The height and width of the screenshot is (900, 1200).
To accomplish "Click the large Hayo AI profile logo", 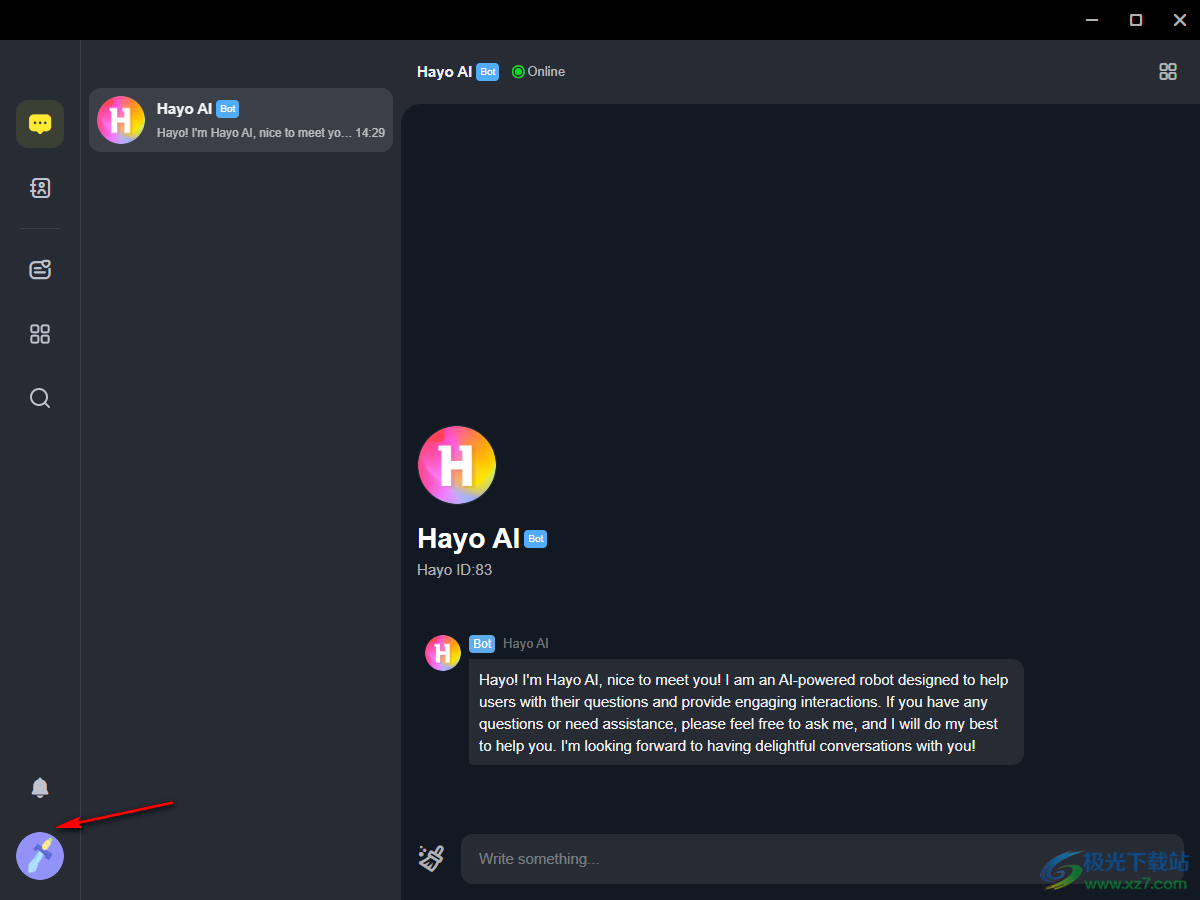I will tap(457, 465).
